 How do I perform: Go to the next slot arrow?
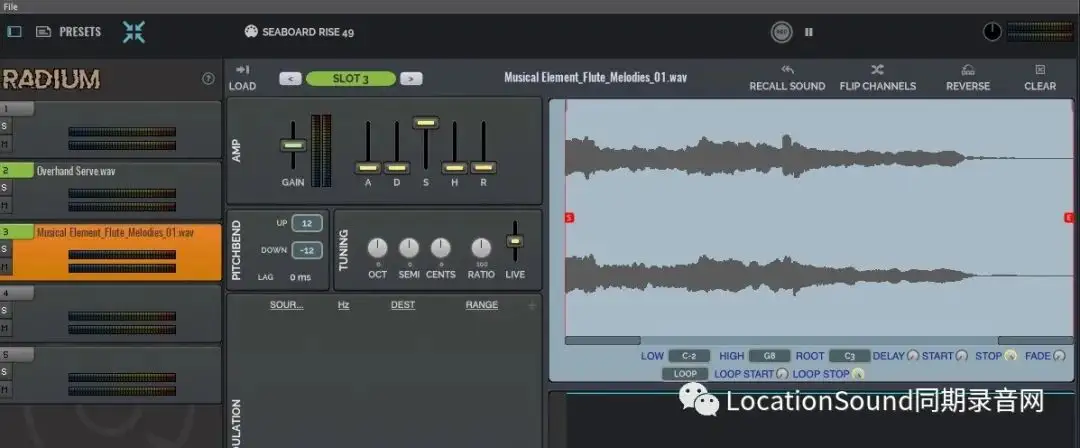[411, 79]
